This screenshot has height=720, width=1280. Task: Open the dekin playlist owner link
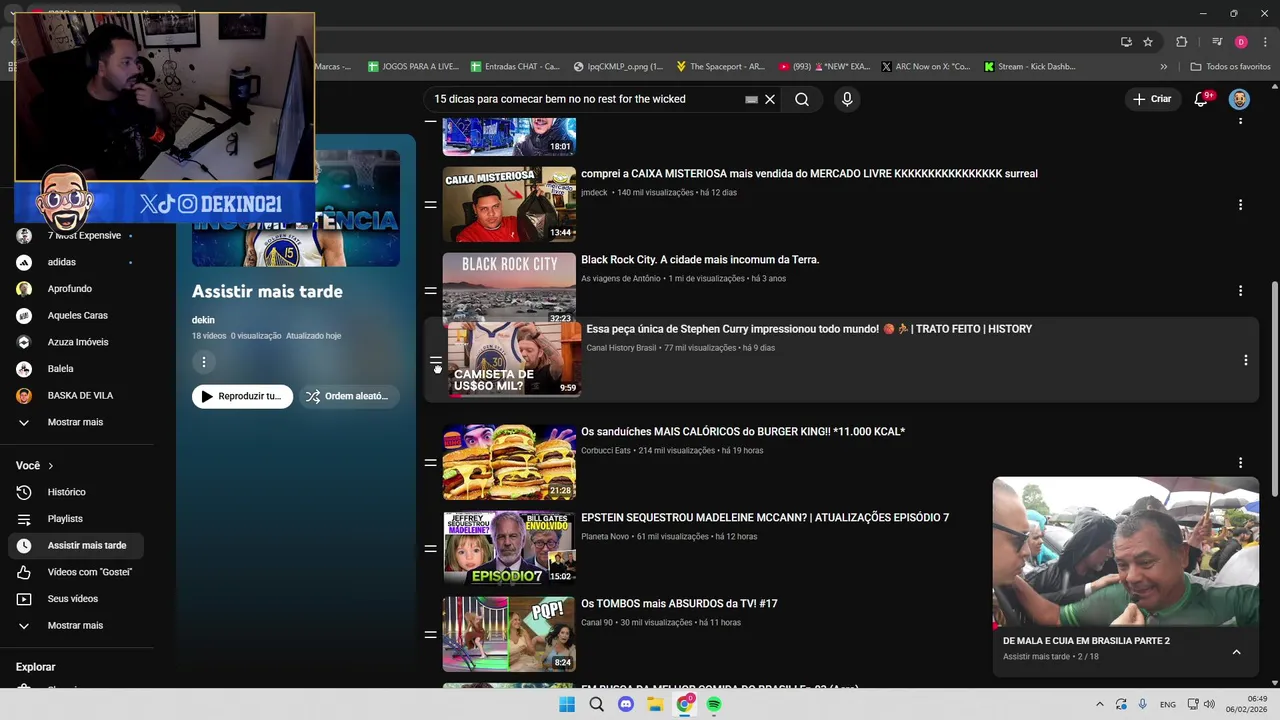coord(203,320)
